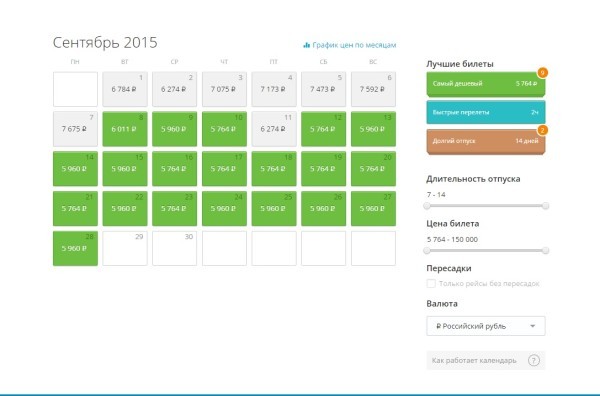Grab the left vacation duration slider handle
Screen dimensions: 600x396
click(x=427, y=206)
